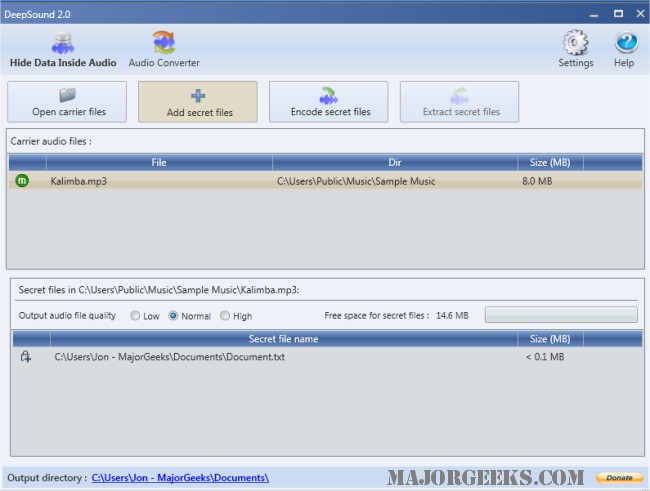Click the Size (MB) header in secret files list
The width and height of the screenshot is (650, 491).
pyautogui.click(x=550, y=339)
